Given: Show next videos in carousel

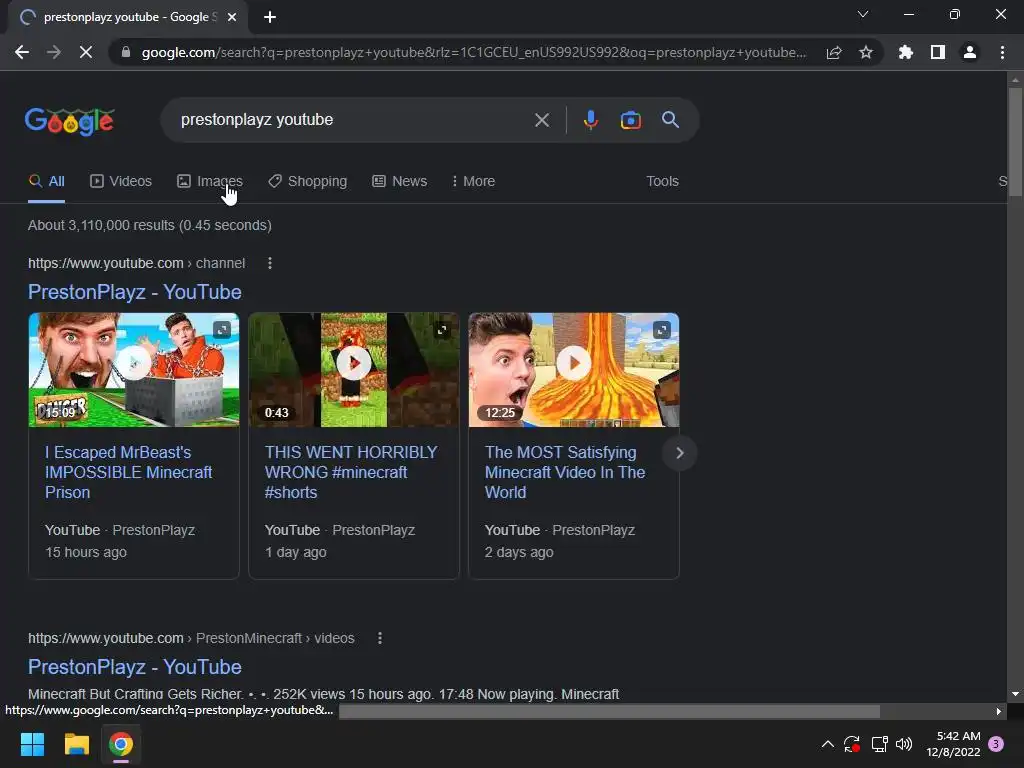Looking at the screenshot, I should (679, 453).
